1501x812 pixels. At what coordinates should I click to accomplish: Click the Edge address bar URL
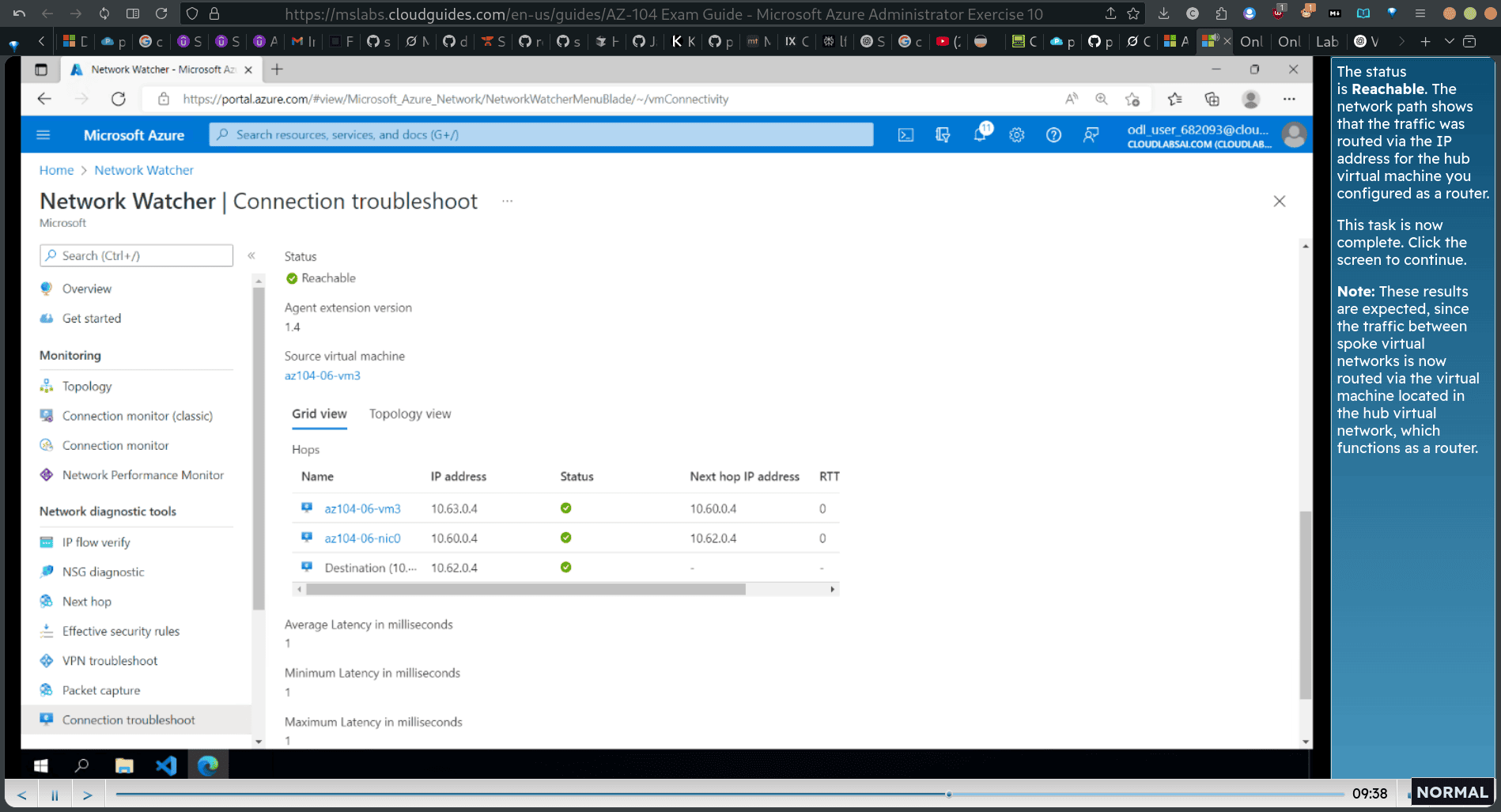point(456,99)
